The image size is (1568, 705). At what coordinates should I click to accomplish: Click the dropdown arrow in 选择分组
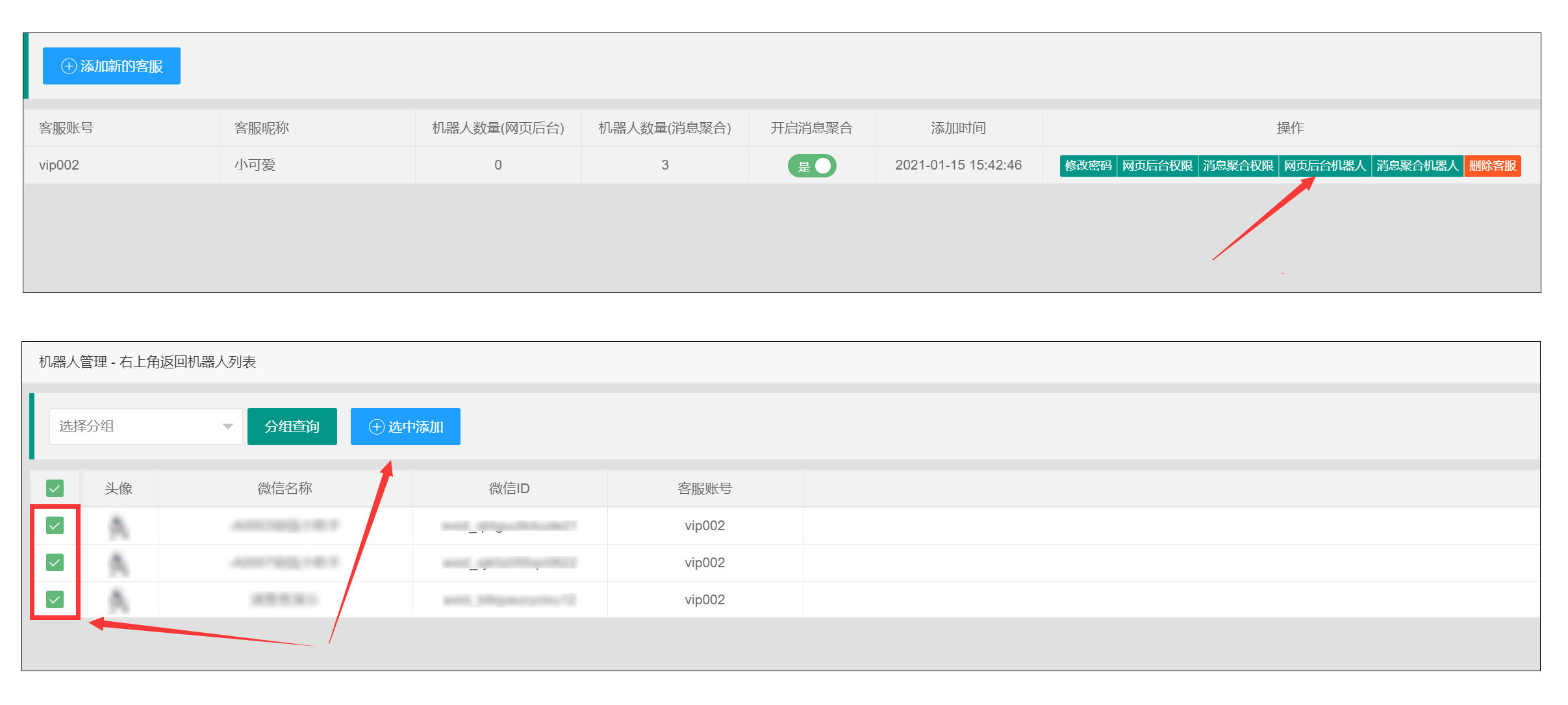point(227,426)
